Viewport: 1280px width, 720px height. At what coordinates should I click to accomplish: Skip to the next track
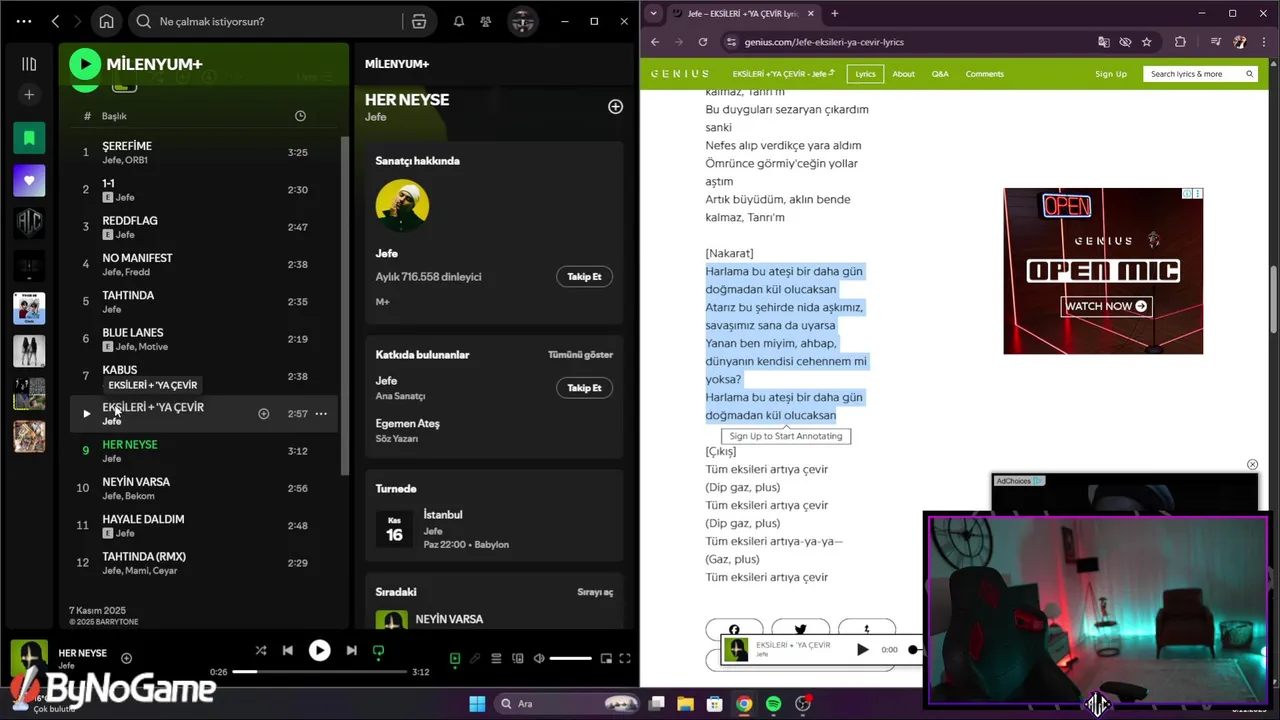pos(351,650)
